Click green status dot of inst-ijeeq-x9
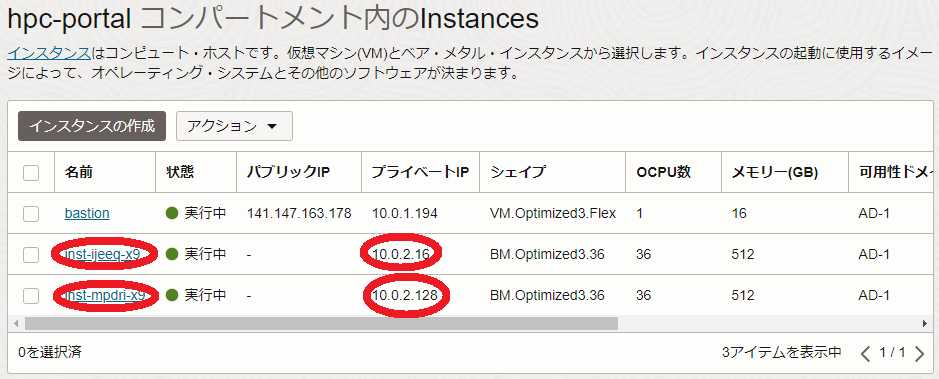 [x=172, y=254]
